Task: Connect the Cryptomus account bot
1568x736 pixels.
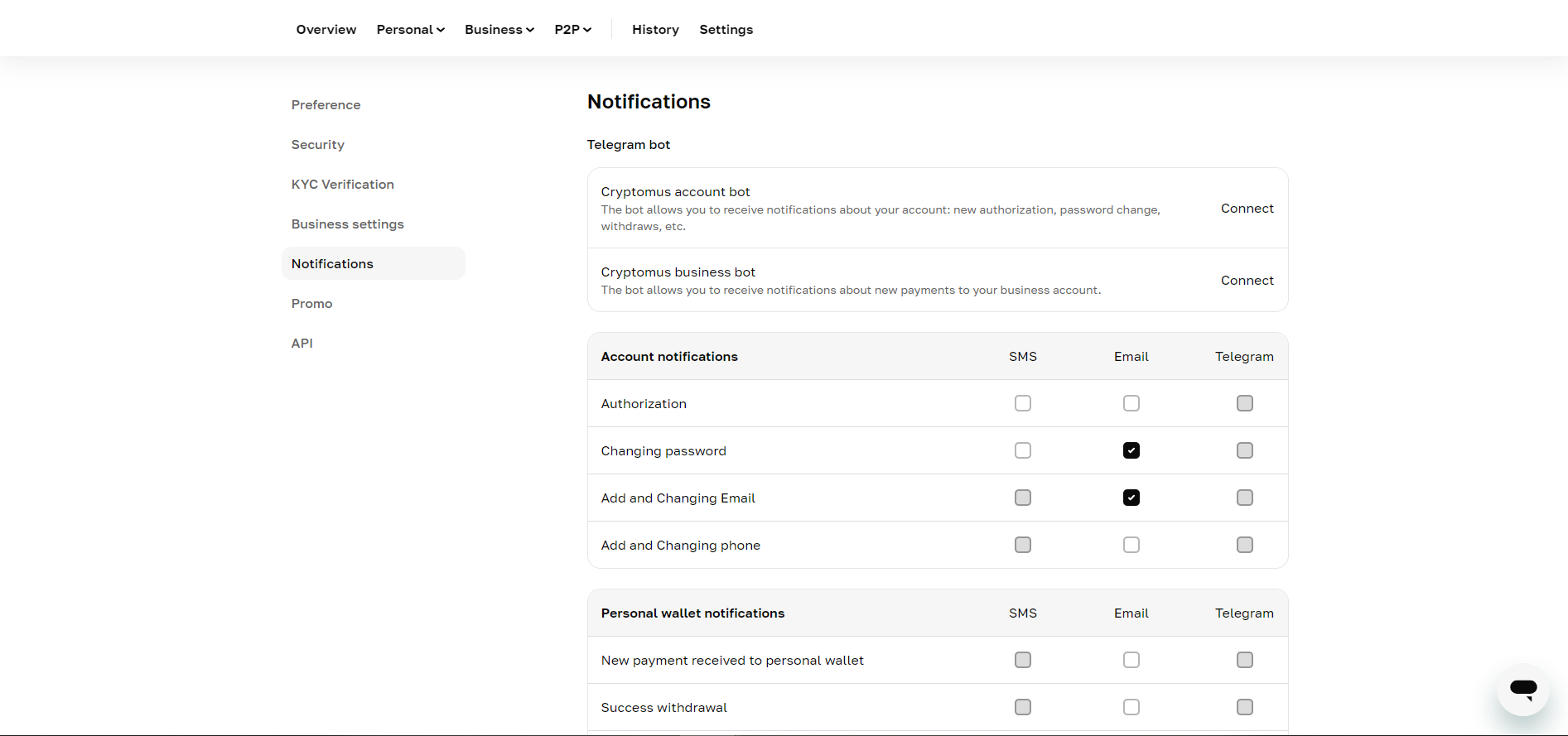Action: 1247,209
